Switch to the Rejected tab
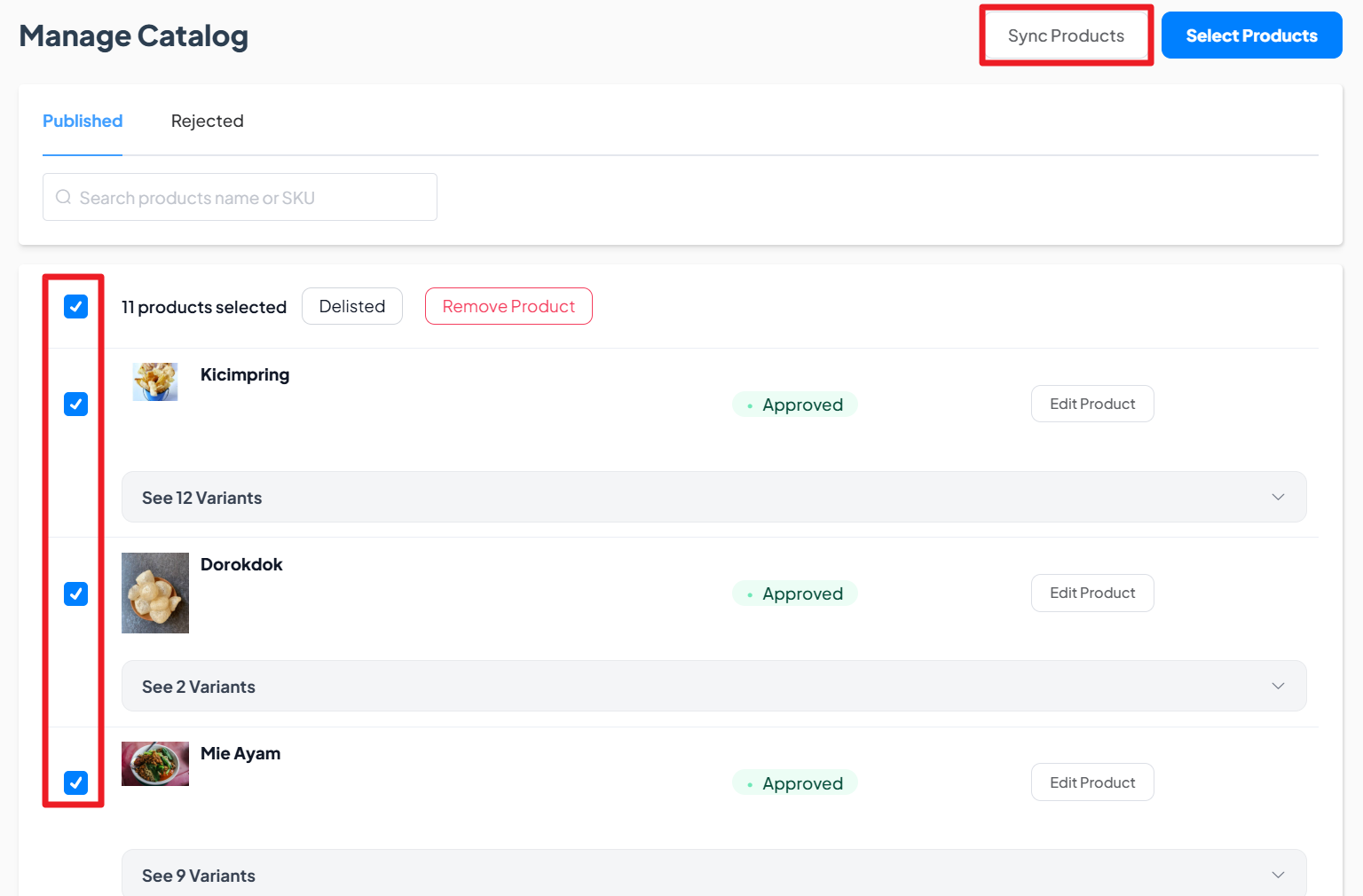 click(x=207, y=121)
